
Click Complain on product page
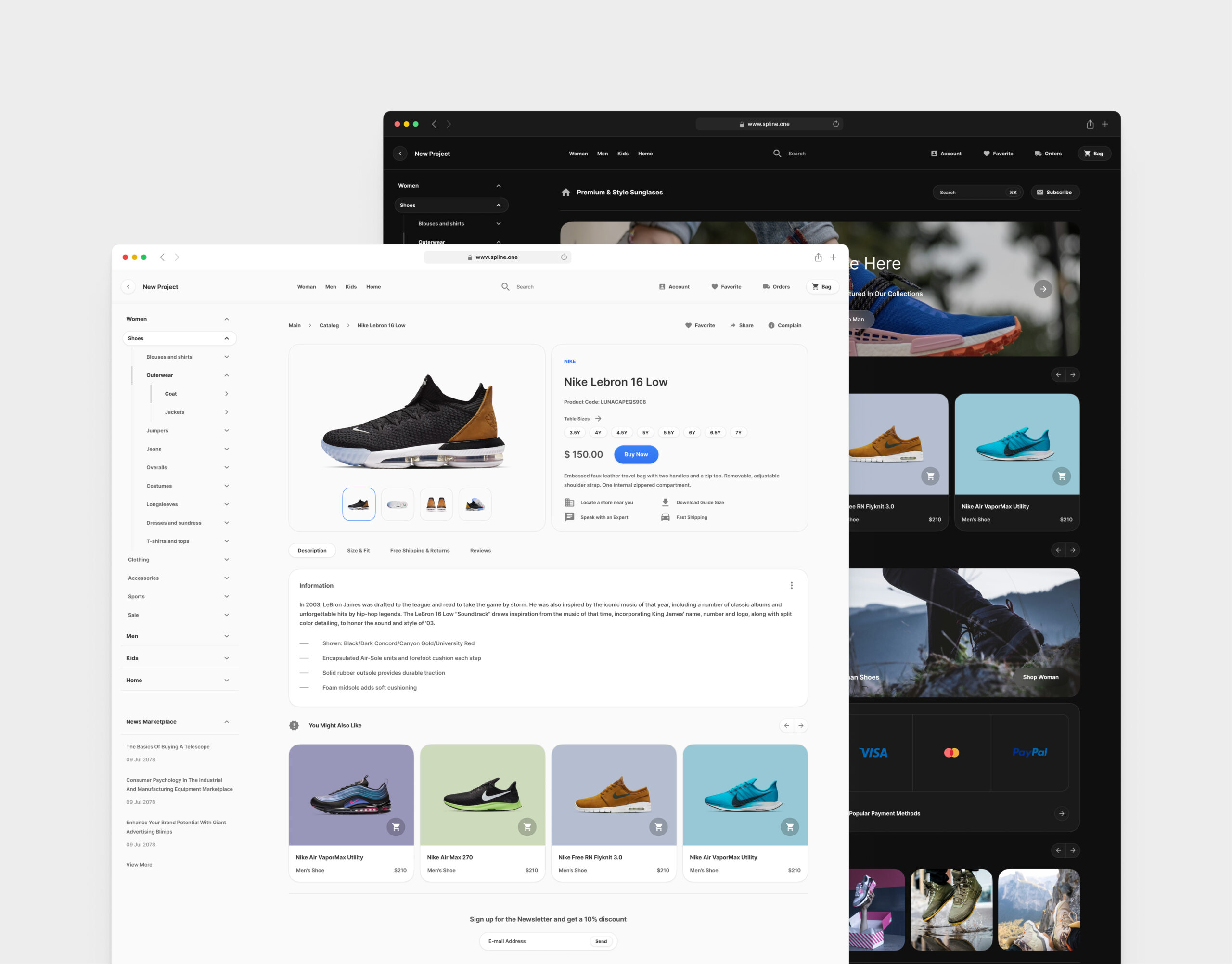[784, 326]
